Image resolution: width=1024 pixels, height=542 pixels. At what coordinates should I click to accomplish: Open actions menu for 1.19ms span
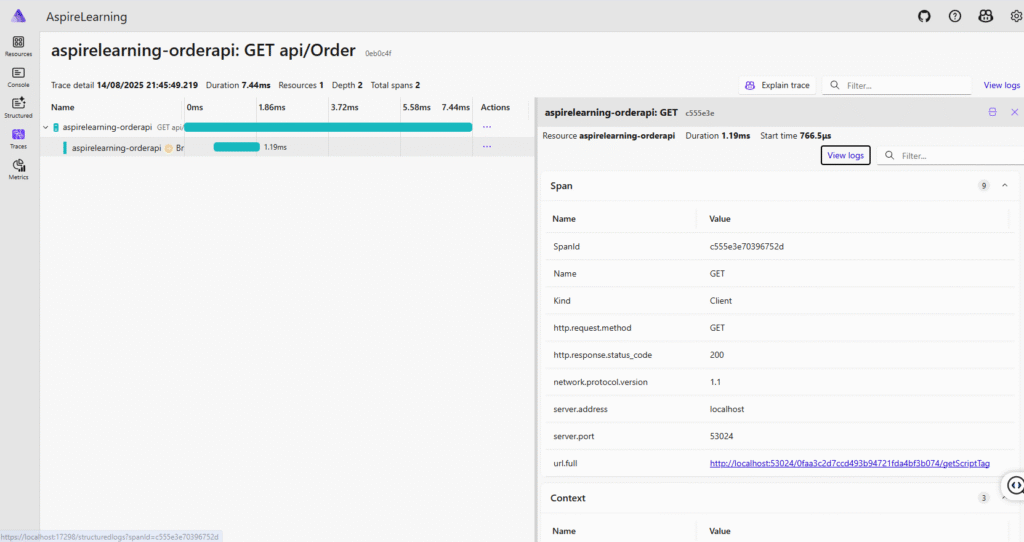coord(487,147)
